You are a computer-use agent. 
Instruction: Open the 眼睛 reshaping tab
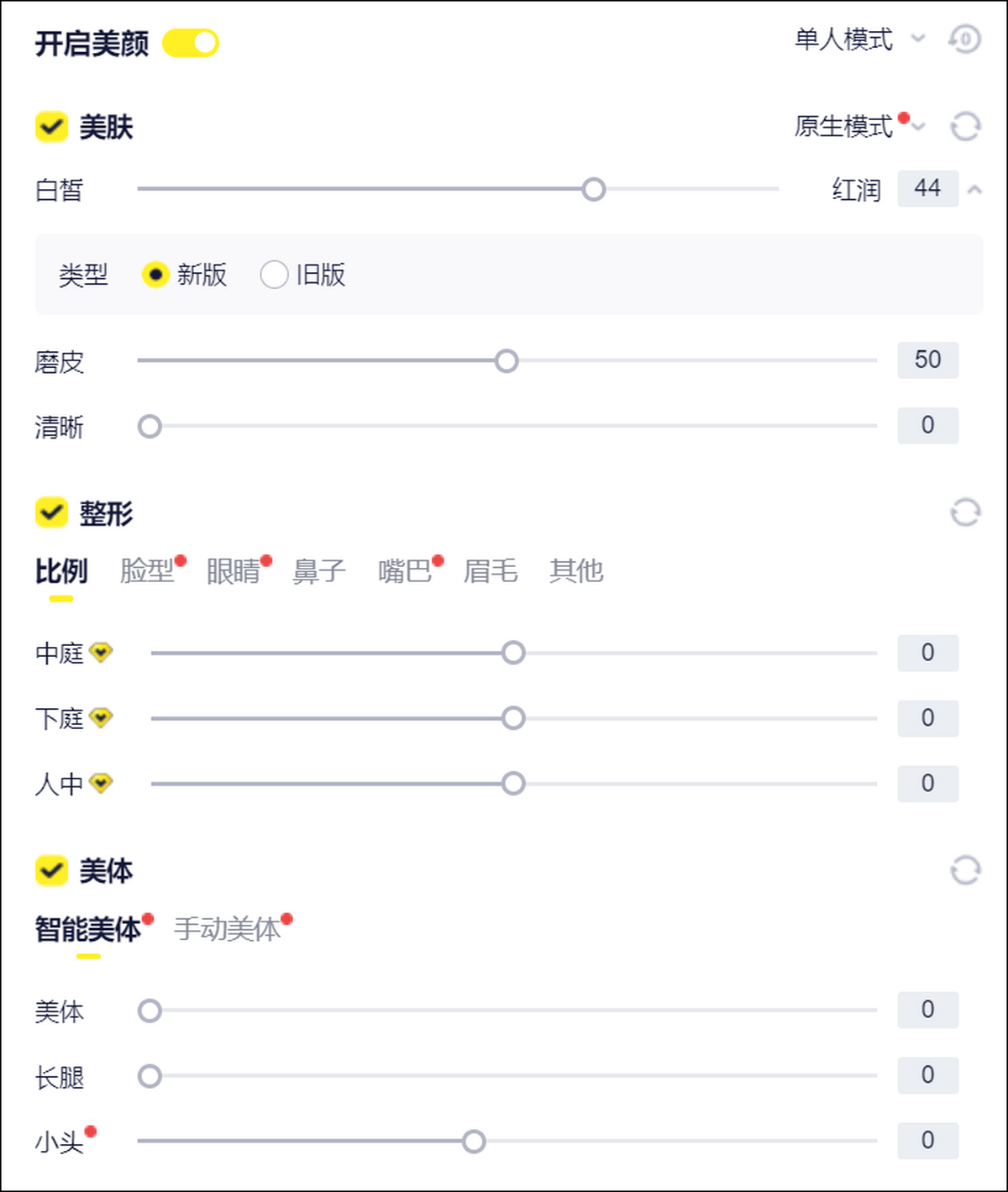[234, 571]
